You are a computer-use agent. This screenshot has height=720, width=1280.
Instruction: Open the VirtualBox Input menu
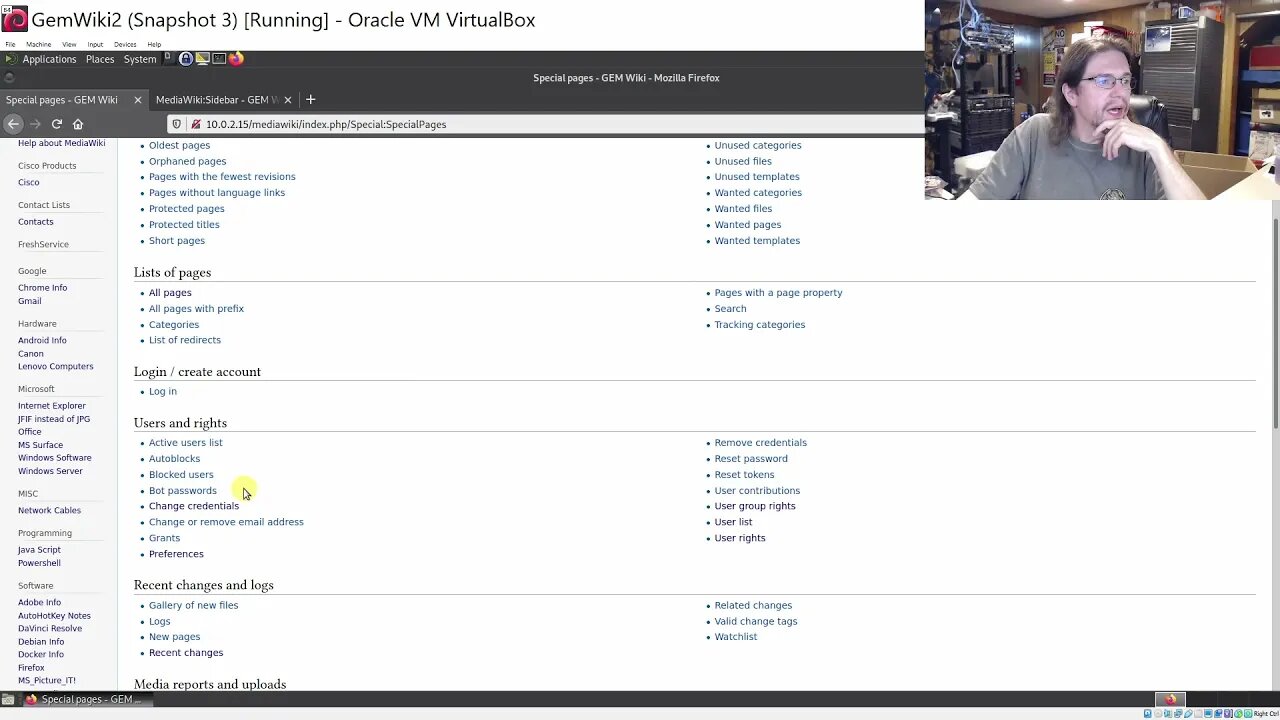tap(95, 44)
